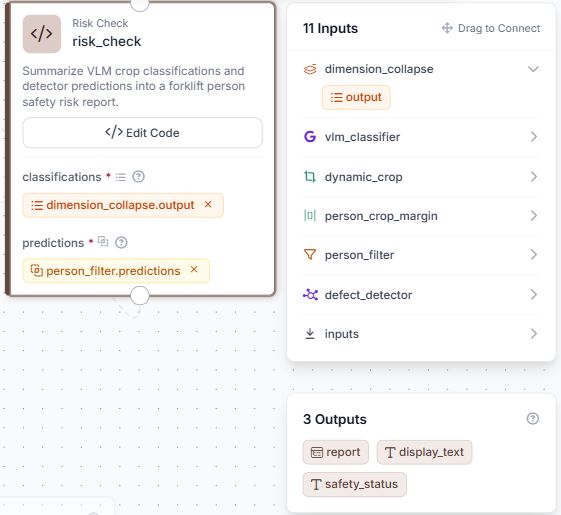Click the defect_detector model icon
This screenshot has height=515, width=561.
click(310, 295)
